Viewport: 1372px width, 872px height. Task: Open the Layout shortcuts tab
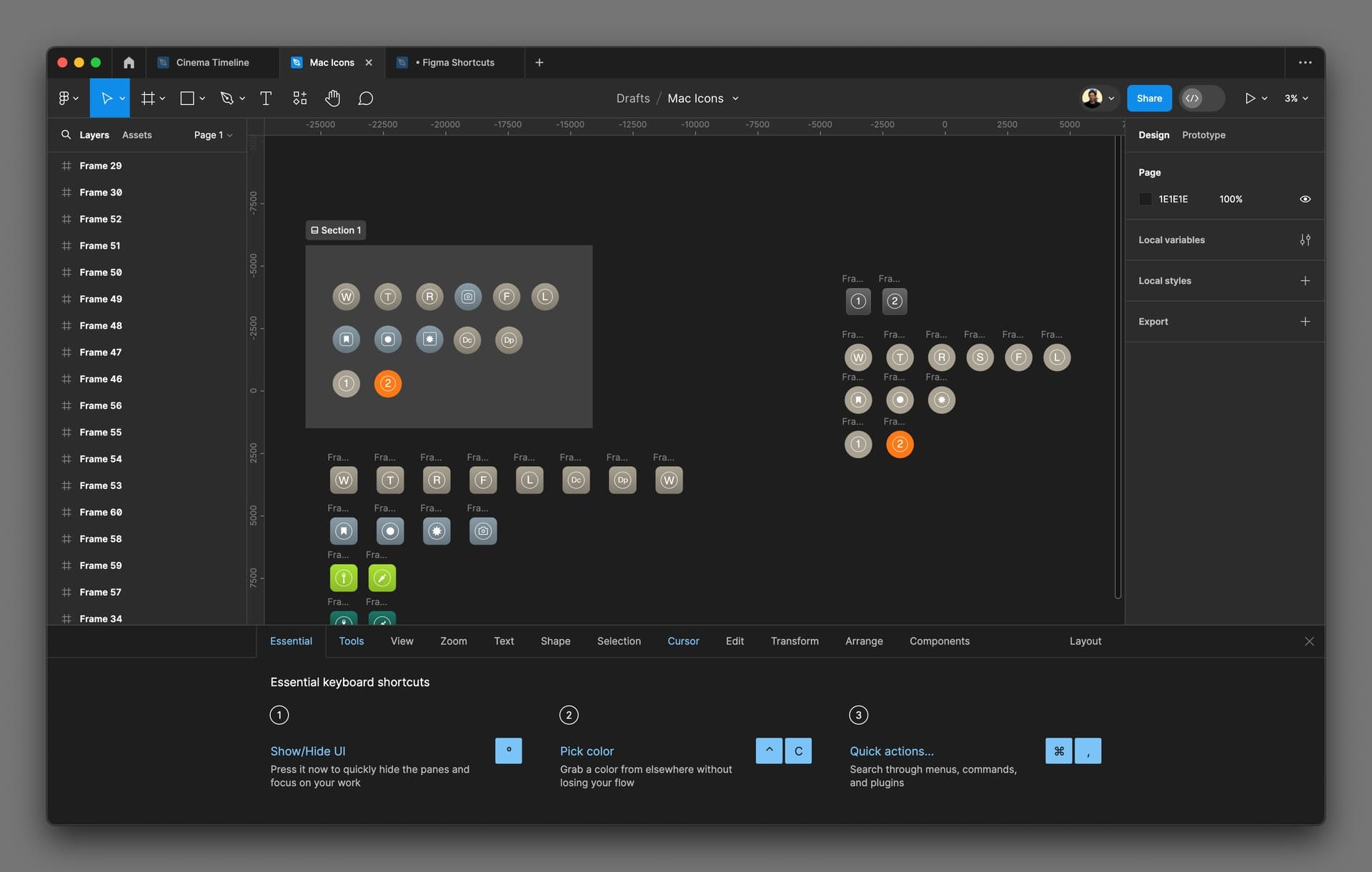pos(1085,641)
